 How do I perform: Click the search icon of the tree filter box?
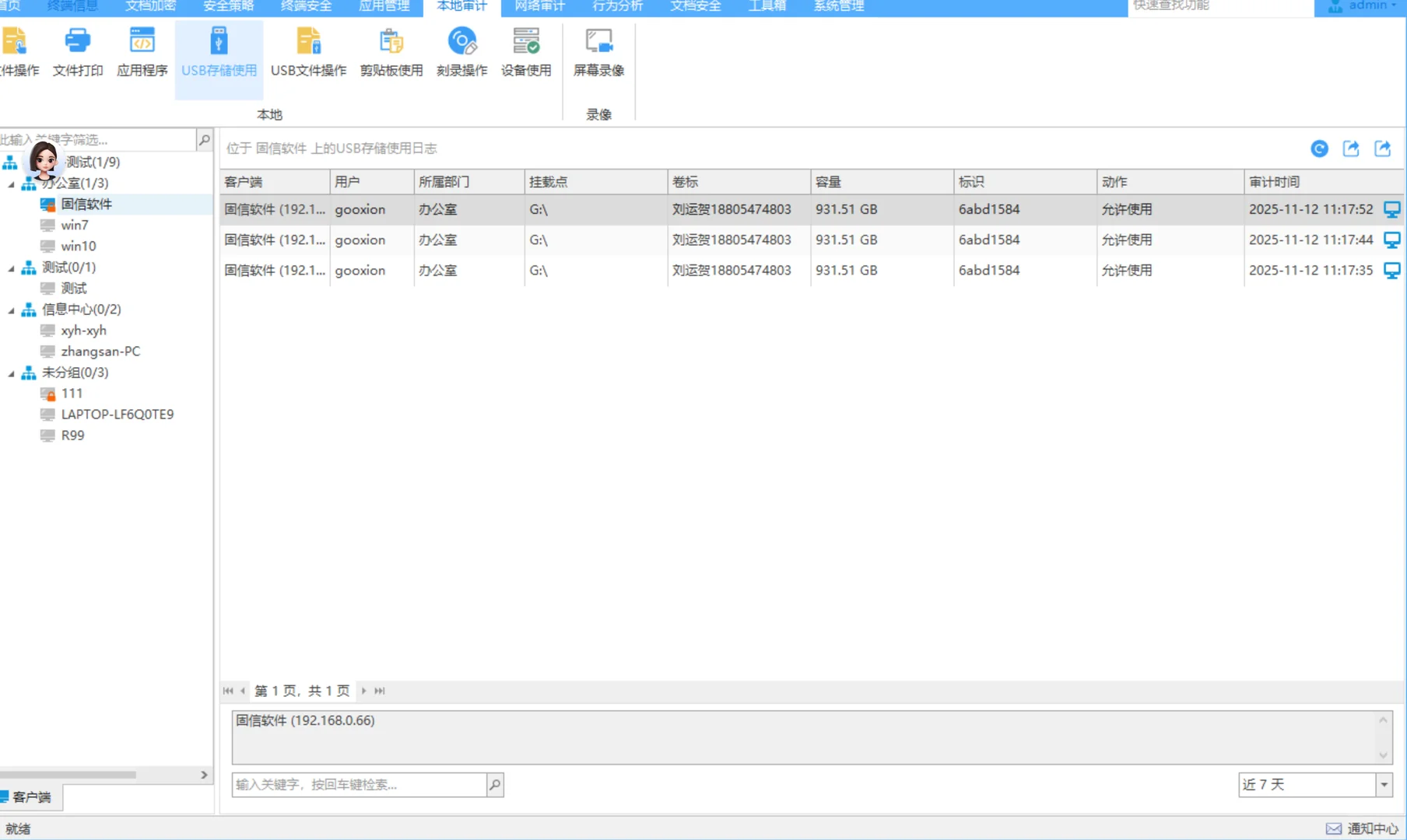click(x=205, y=140)
